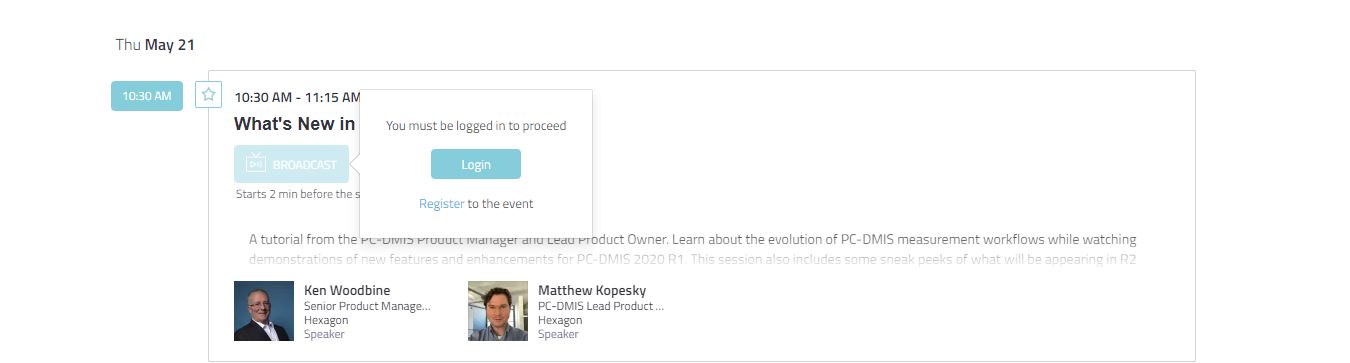Click the Speaker label under Ken Woodbine
The width and height of the screenshot is (1350, 363).
(x=324, y=334)
